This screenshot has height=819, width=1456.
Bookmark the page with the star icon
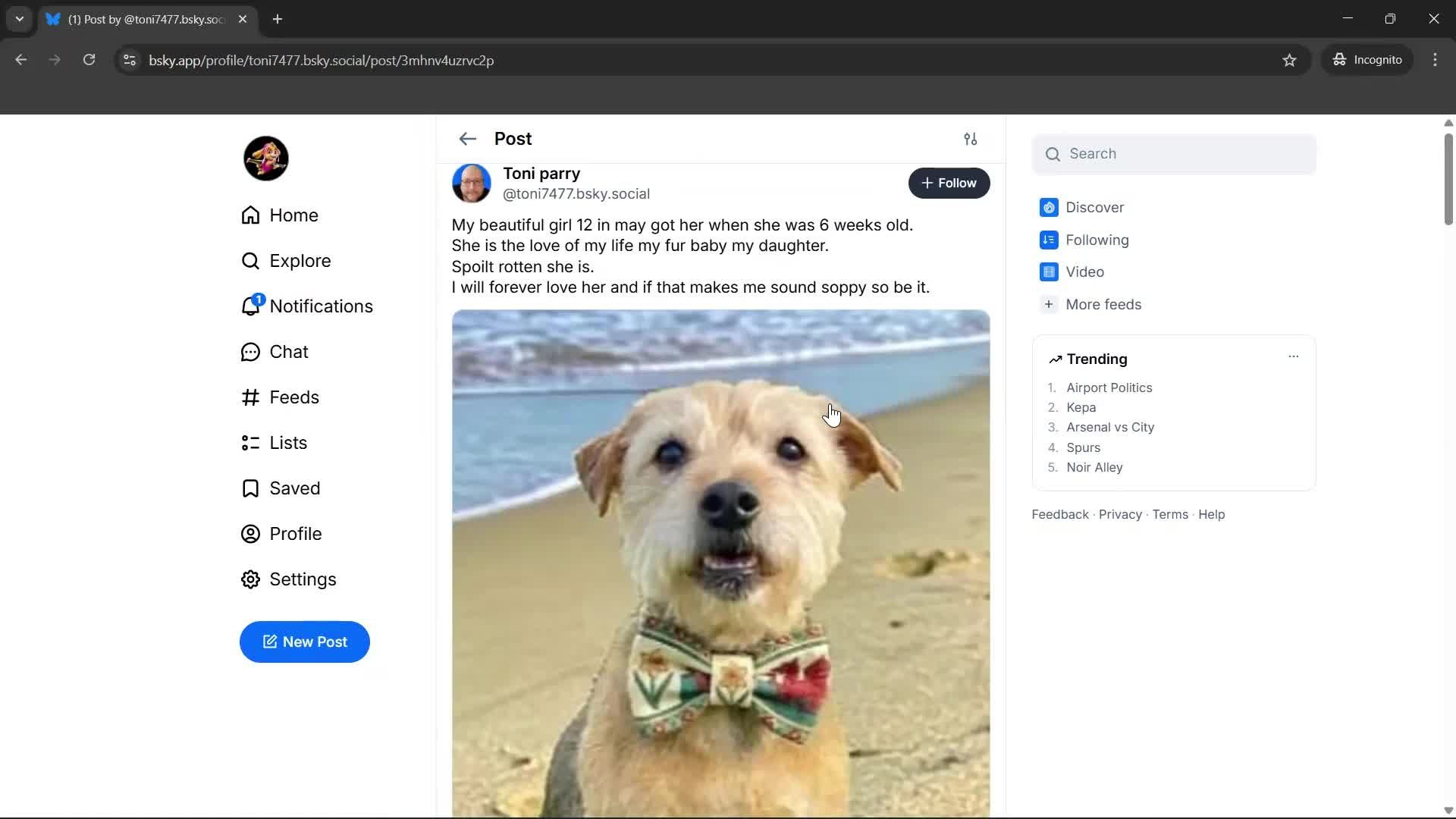[x=1290, y=60]
